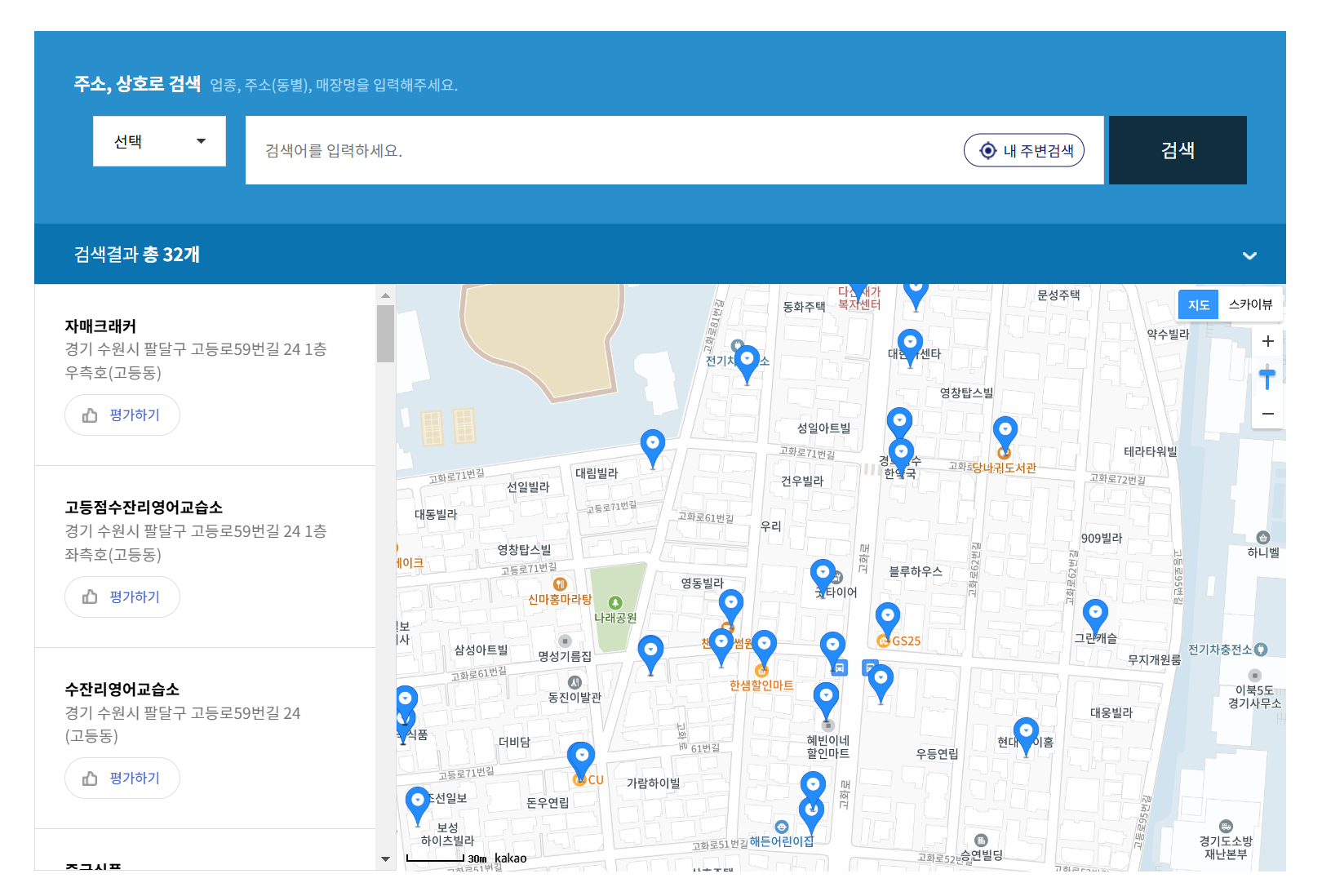Image resolution: width=1322 pixels, height=896 pixels.
Task: Click the 하니빌 marker icon
Action: [x=1263, y=538]
